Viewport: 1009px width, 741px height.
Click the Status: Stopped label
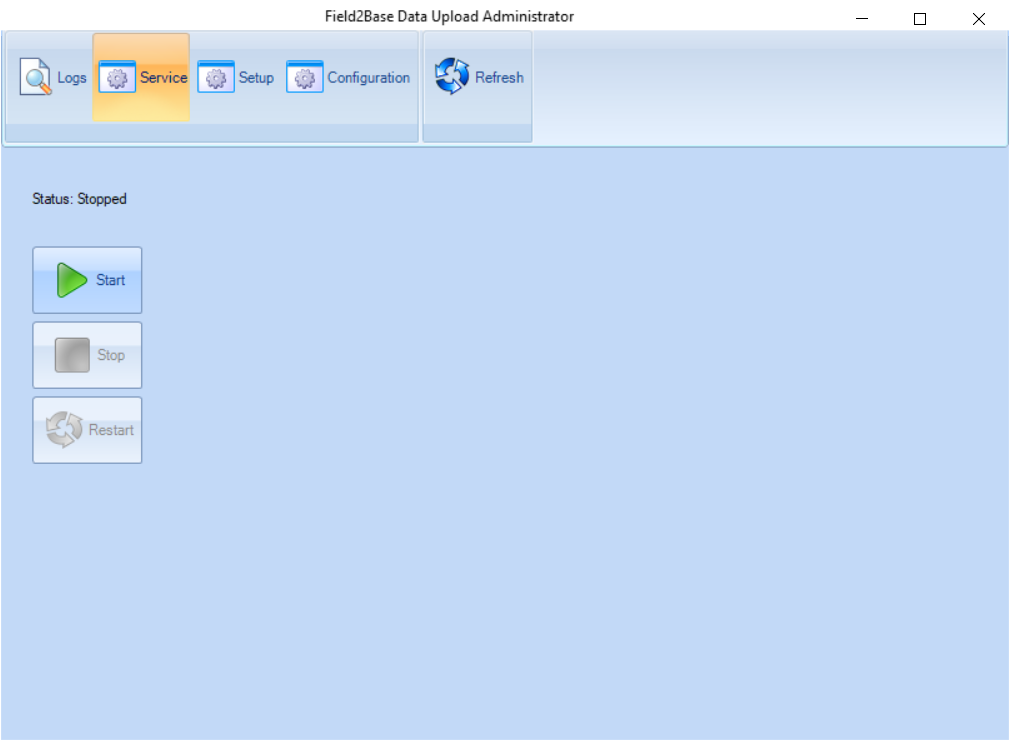(x=79, y=199)
